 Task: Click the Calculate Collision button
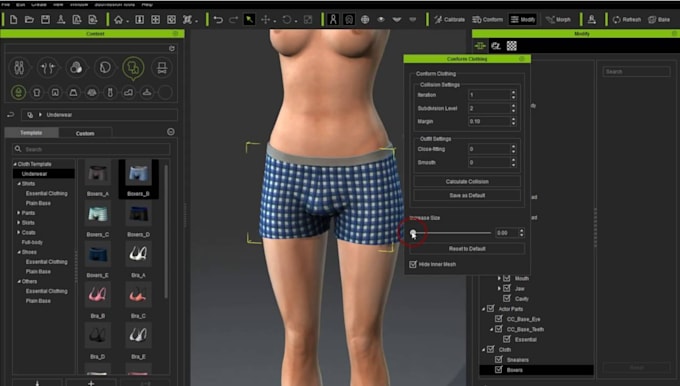467,182
